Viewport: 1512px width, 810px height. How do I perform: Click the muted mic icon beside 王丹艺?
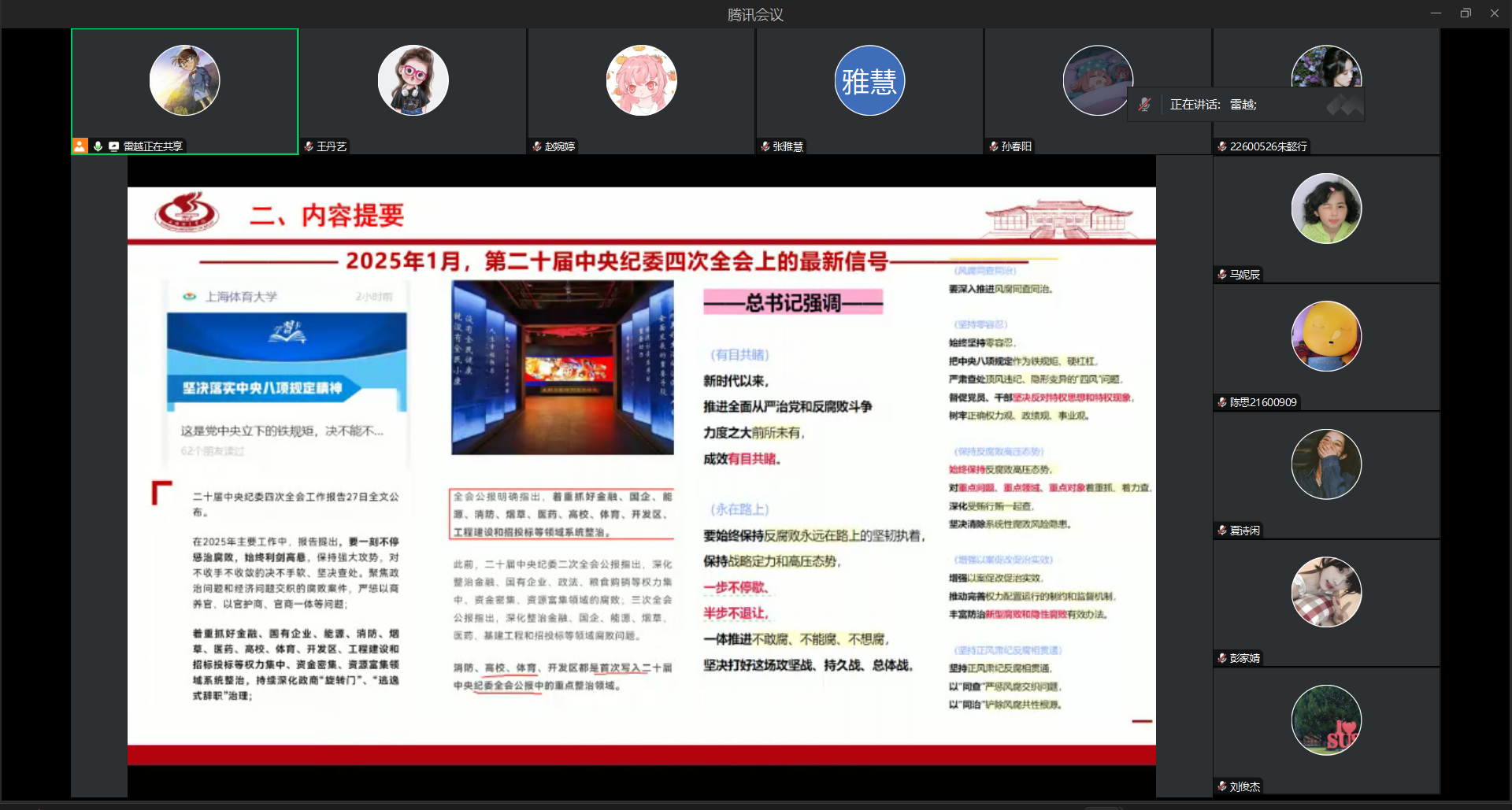tap(309, 146)
